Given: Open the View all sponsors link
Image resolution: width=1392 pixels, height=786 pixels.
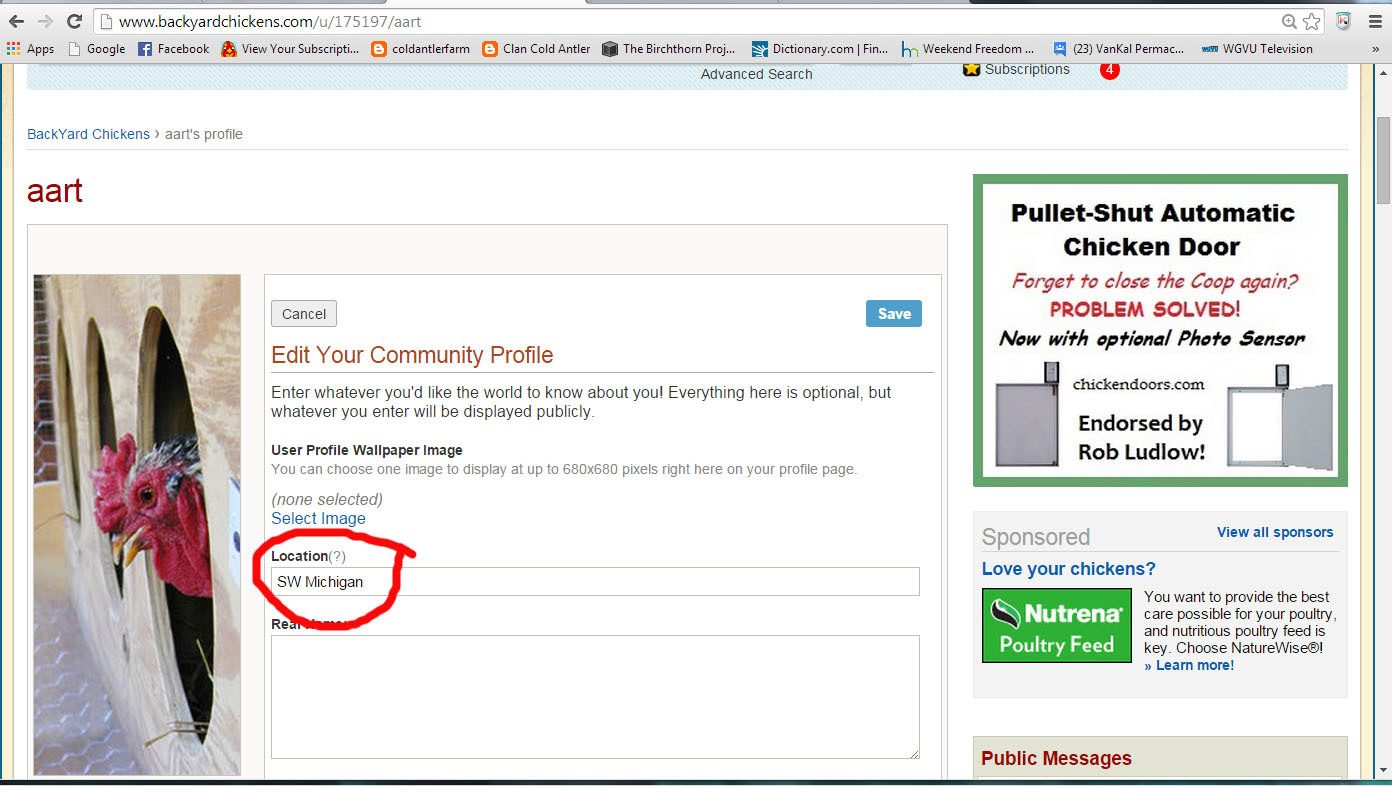Looking at the screenshot, I should [1274, 532].
